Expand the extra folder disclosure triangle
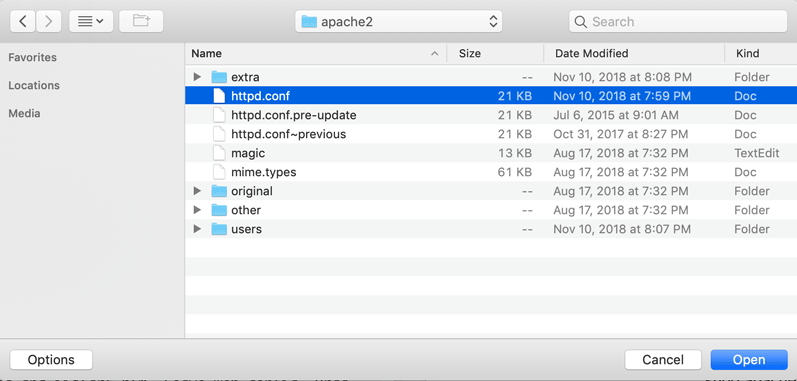This screenshot has width=797, height=381. point(197,77)
